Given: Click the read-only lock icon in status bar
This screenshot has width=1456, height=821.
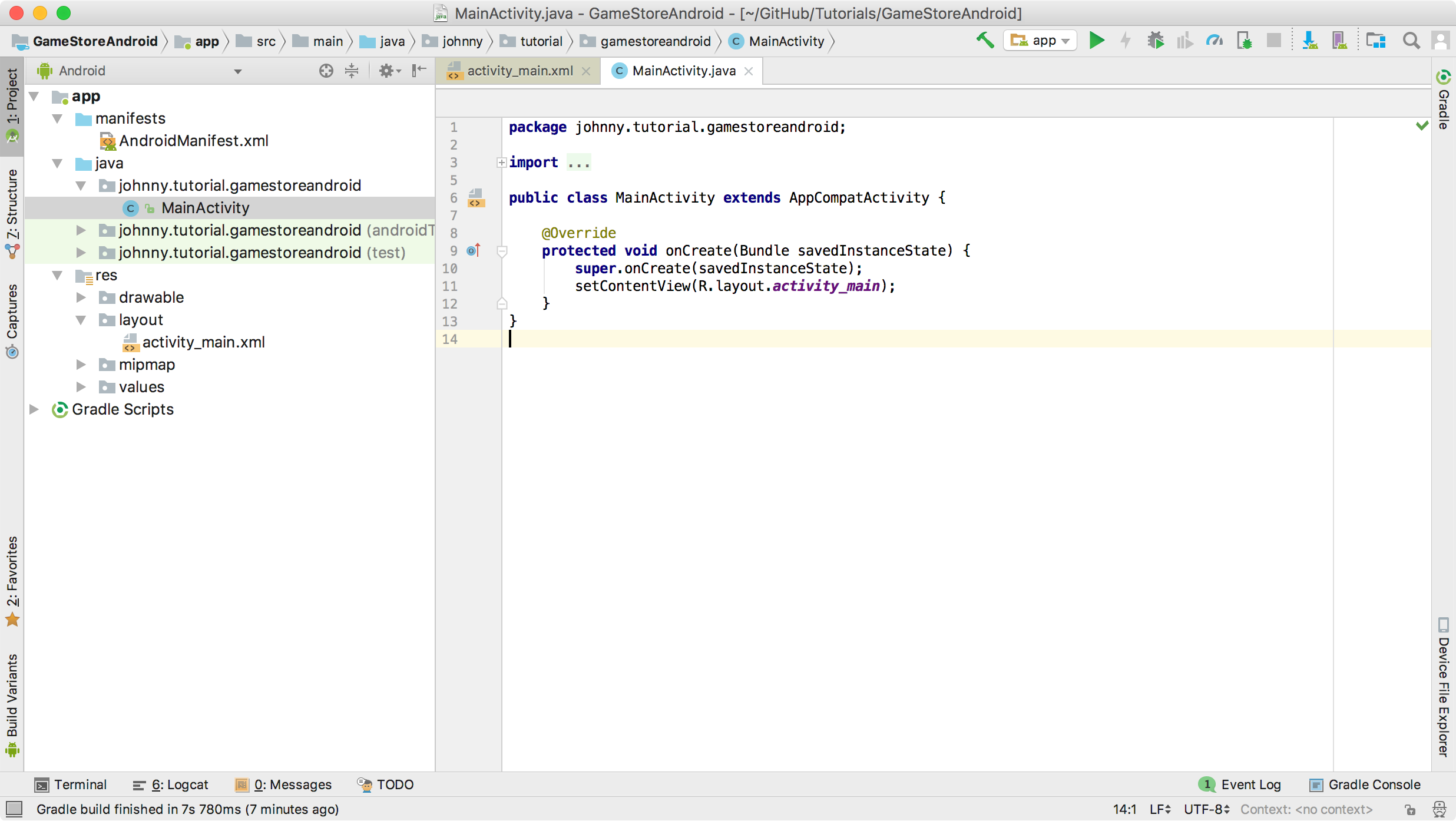Looking at the screenshot, I should click(x=1410, y=810).
